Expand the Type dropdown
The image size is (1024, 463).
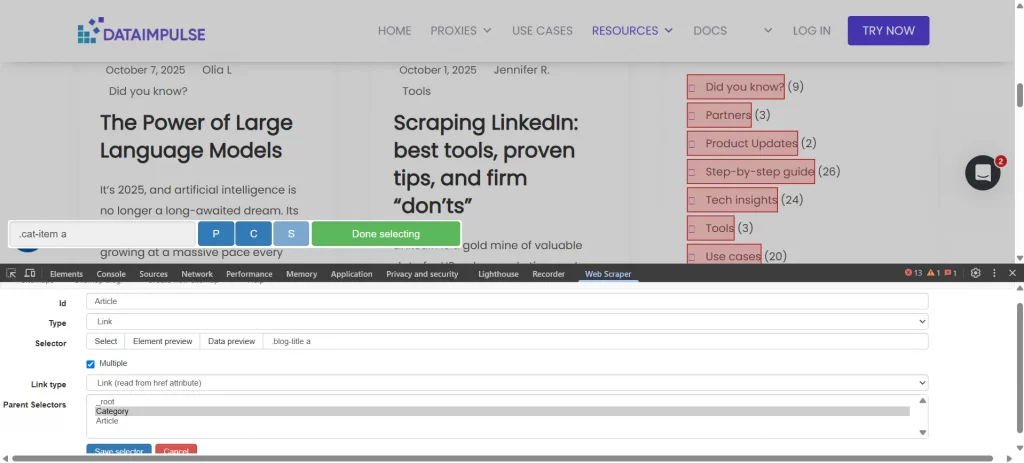click(507, 322)
